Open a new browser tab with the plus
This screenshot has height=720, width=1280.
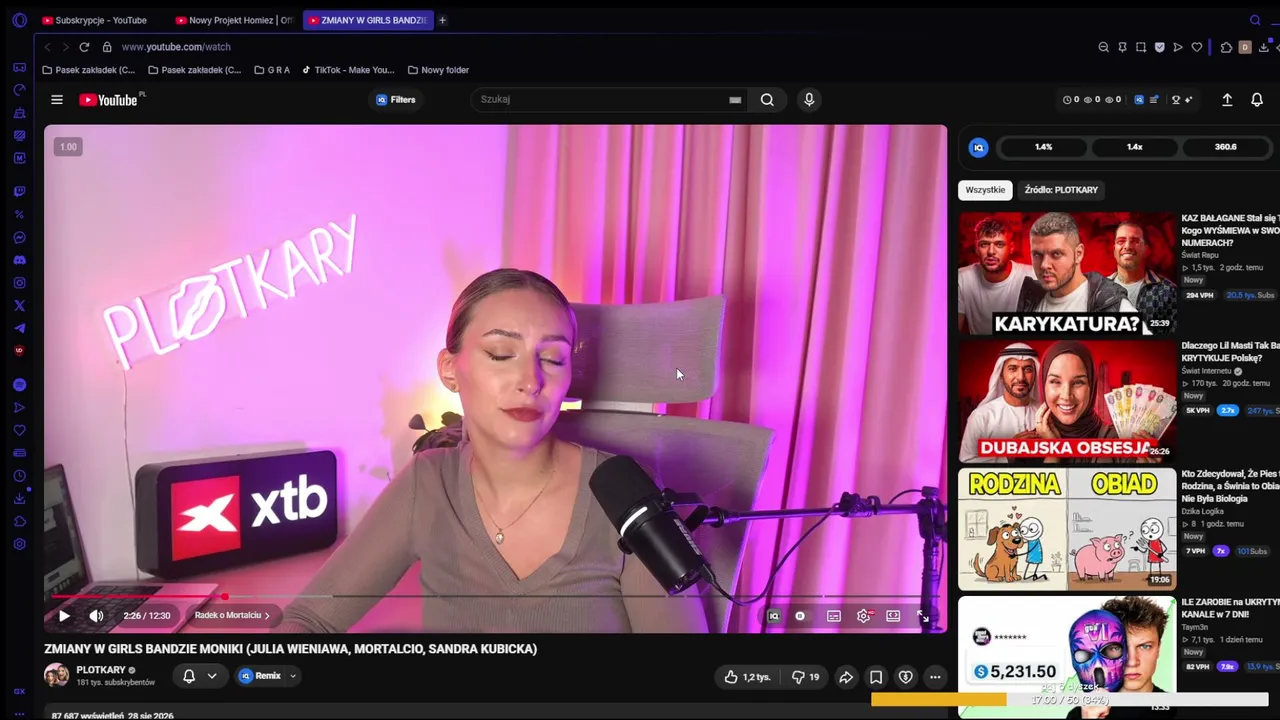(442, 20)
